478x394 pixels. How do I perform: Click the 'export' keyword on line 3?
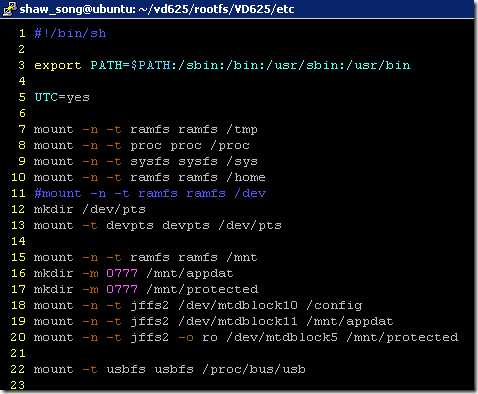(x=58, y=66)
